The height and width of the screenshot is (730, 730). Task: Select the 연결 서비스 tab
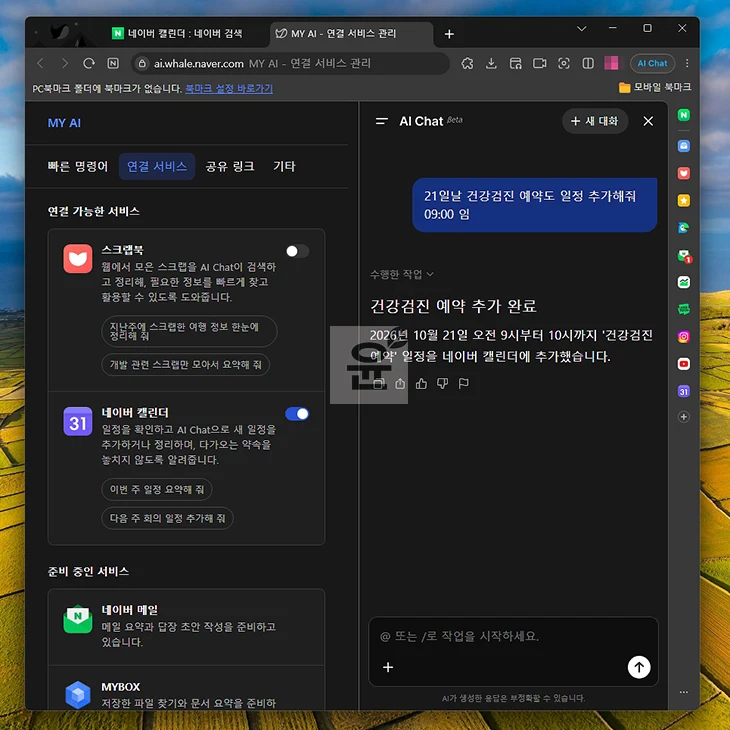(x=157, y=166)
